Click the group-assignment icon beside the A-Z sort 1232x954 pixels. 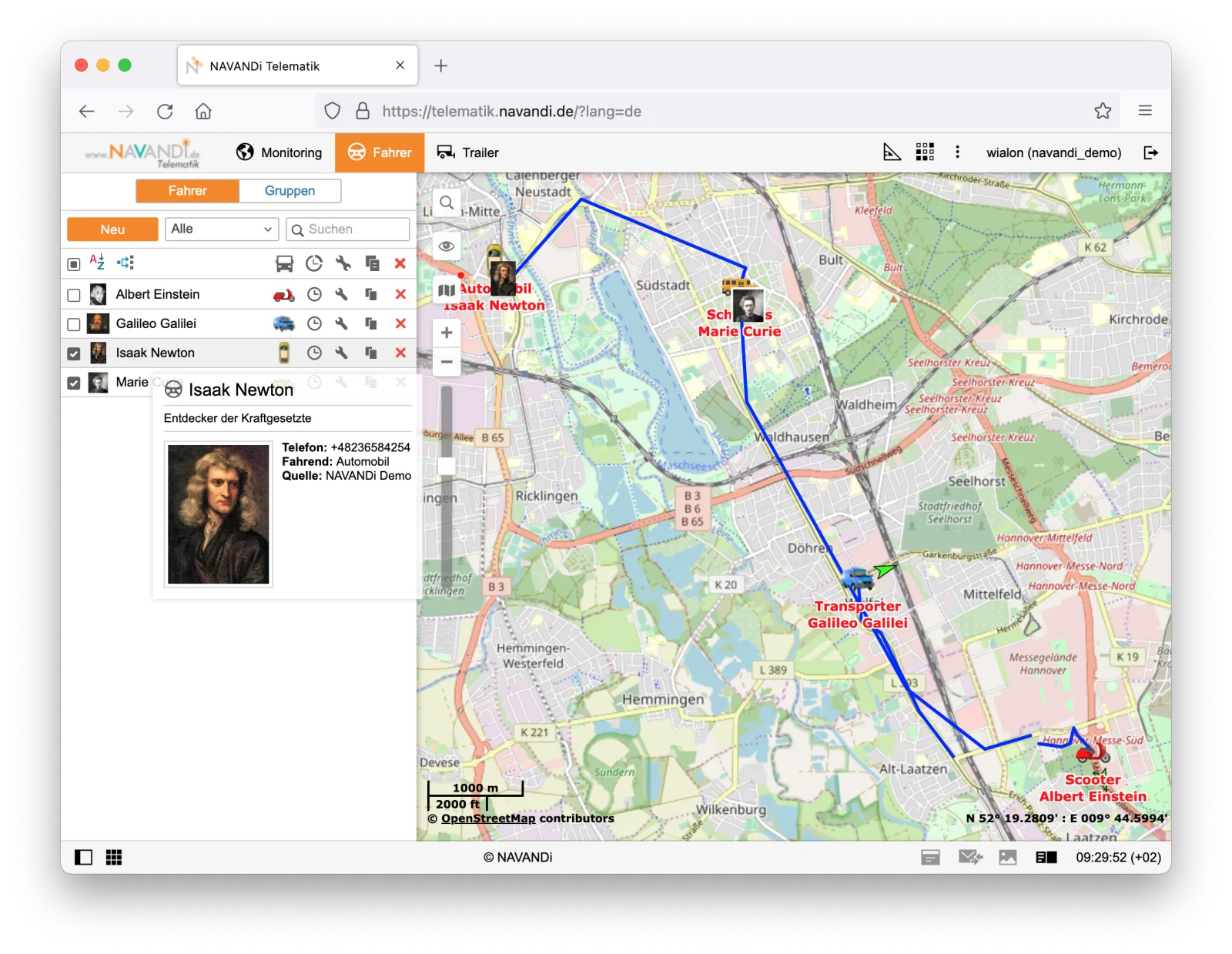point(126,263)
